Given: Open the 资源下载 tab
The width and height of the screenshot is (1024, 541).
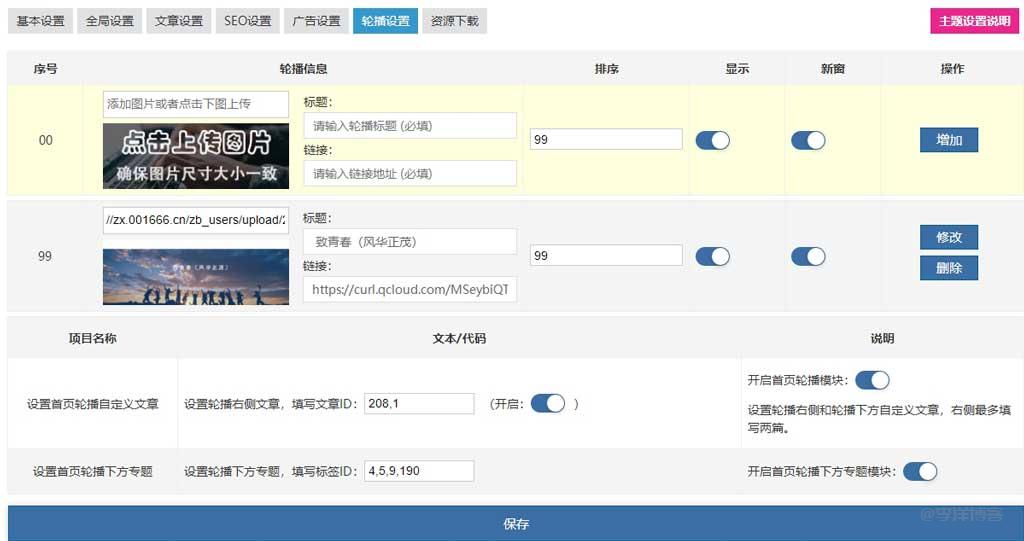Looking at the screenshot, I should click(x=454, y=21).
